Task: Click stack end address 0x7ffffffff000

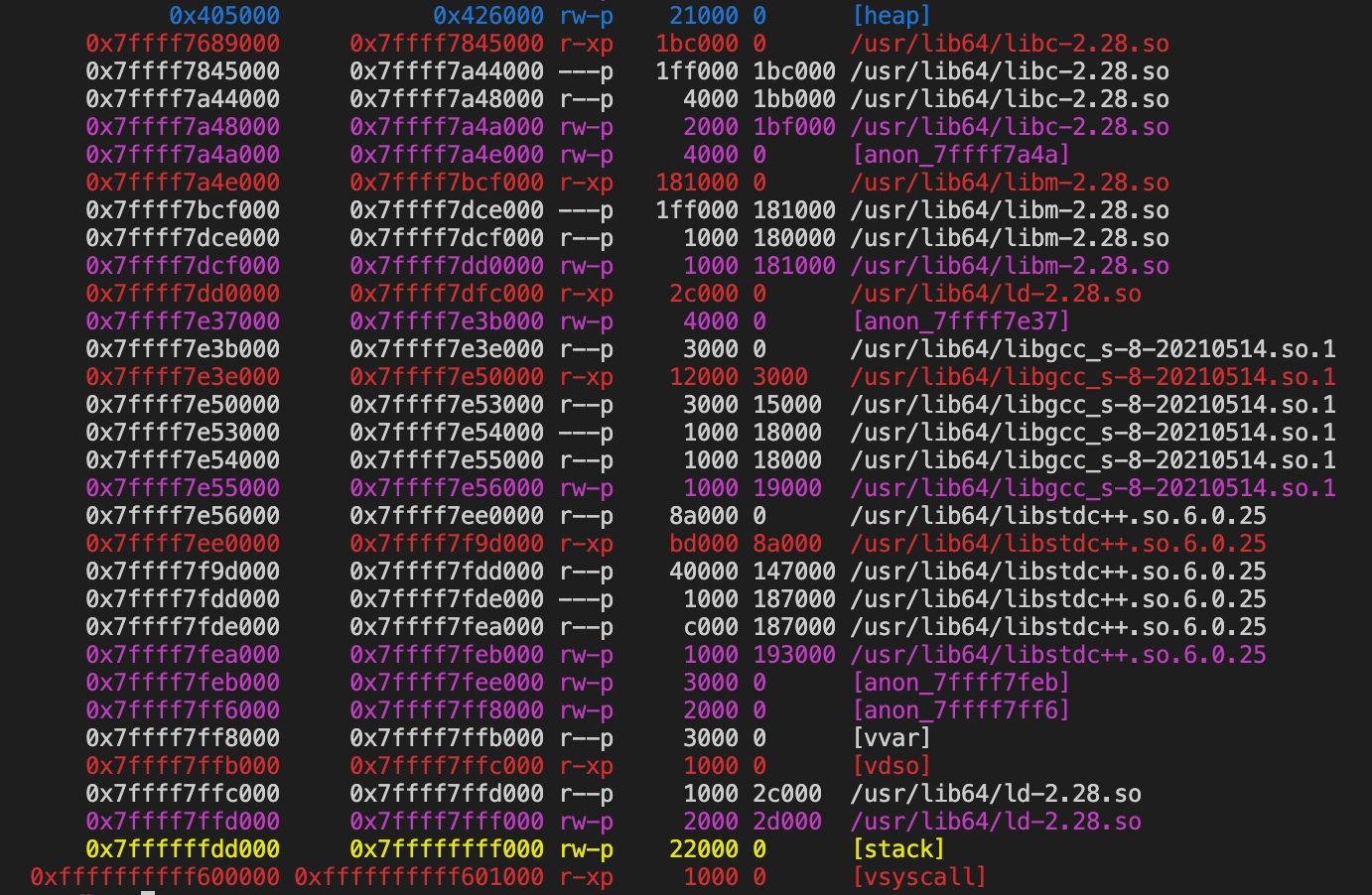Action: [447, 849]
